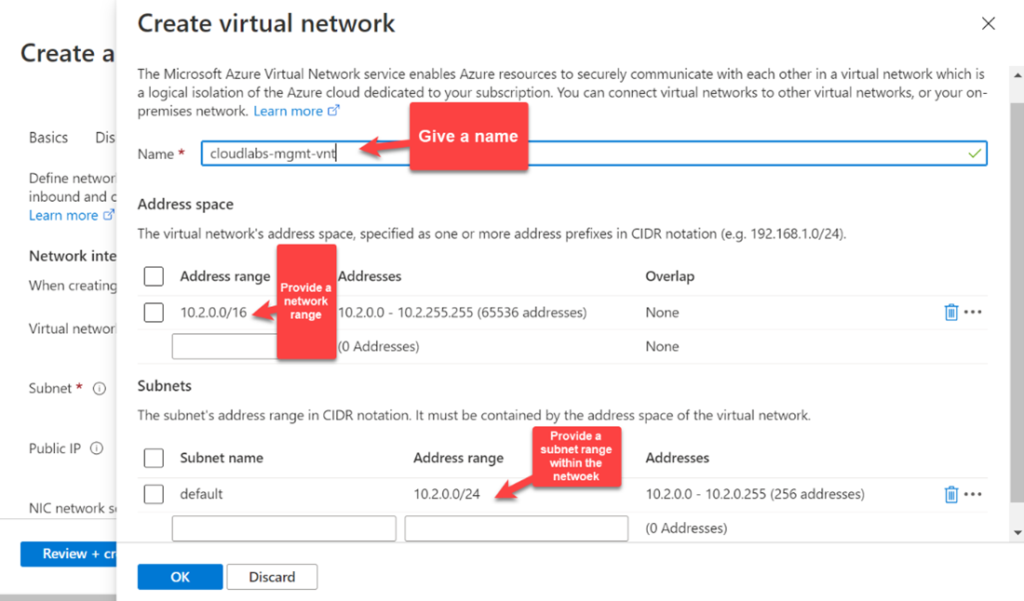Delete the 10.2.0.0/16 address range
The image size is (1024, 601).
click(x=951, y=312)
